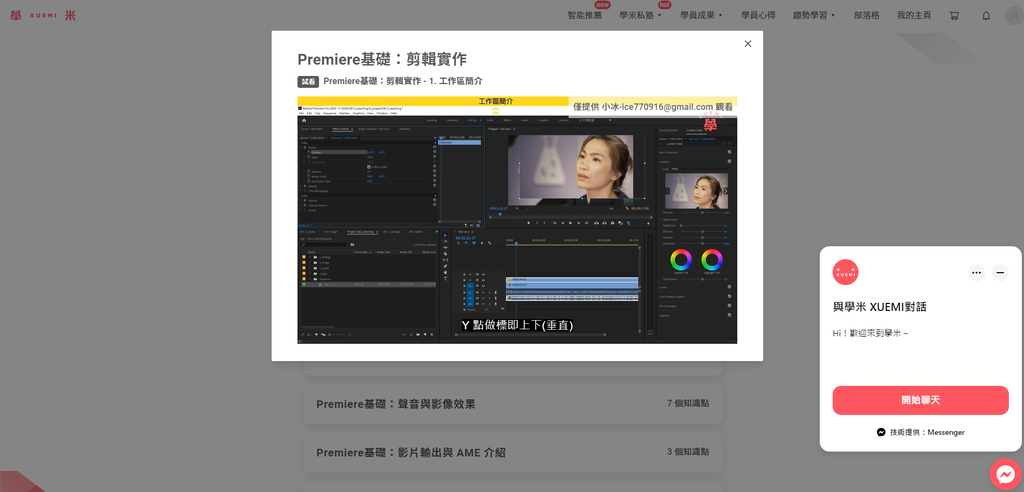1024x492 pixels.
Task: Click the small Messenger icon beside 技術提供
Action: [x=881, y=432]
